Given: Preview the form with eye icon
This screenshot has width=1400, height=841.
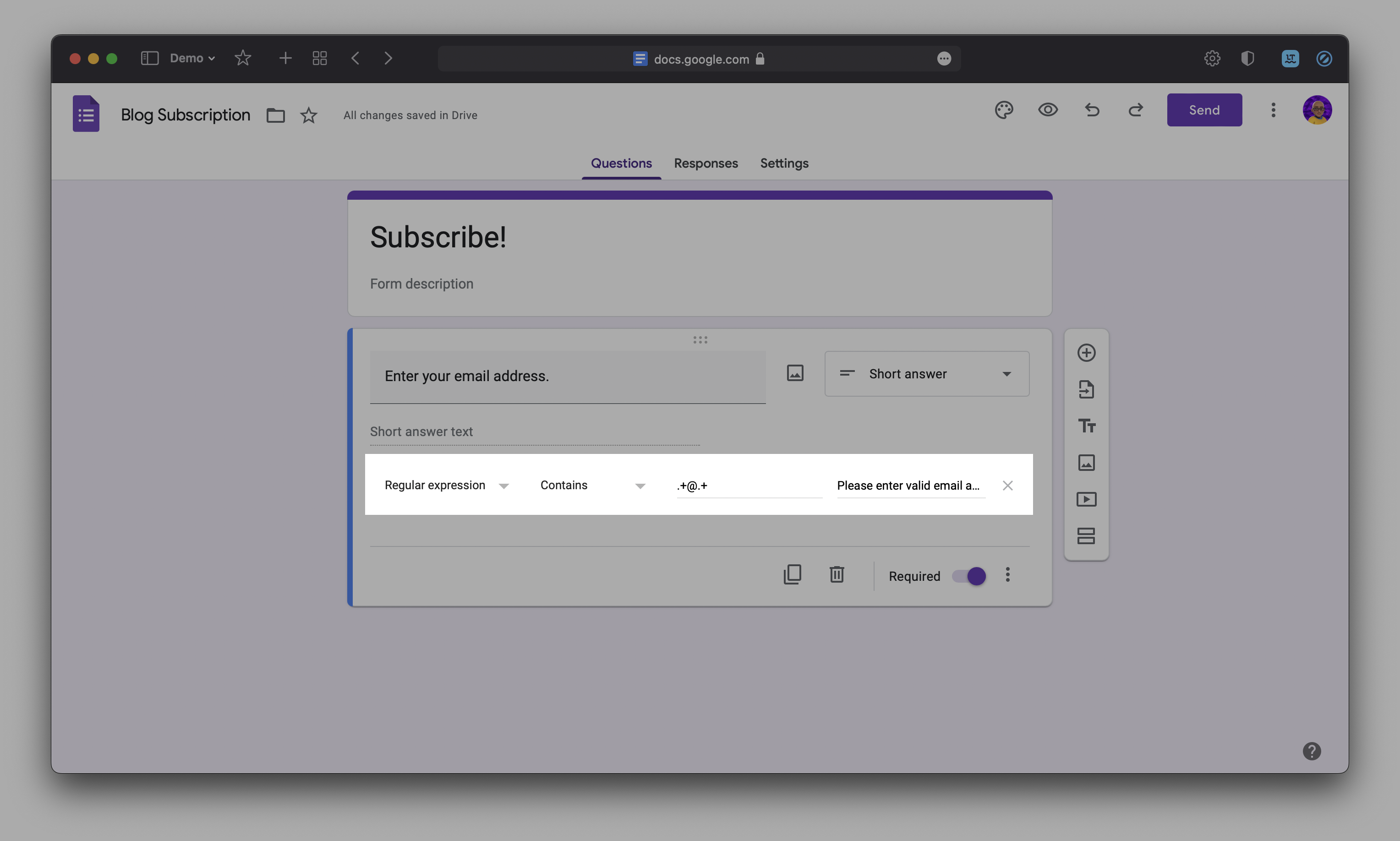Looking at the screenshot, I should click(x=1047, y=110).
